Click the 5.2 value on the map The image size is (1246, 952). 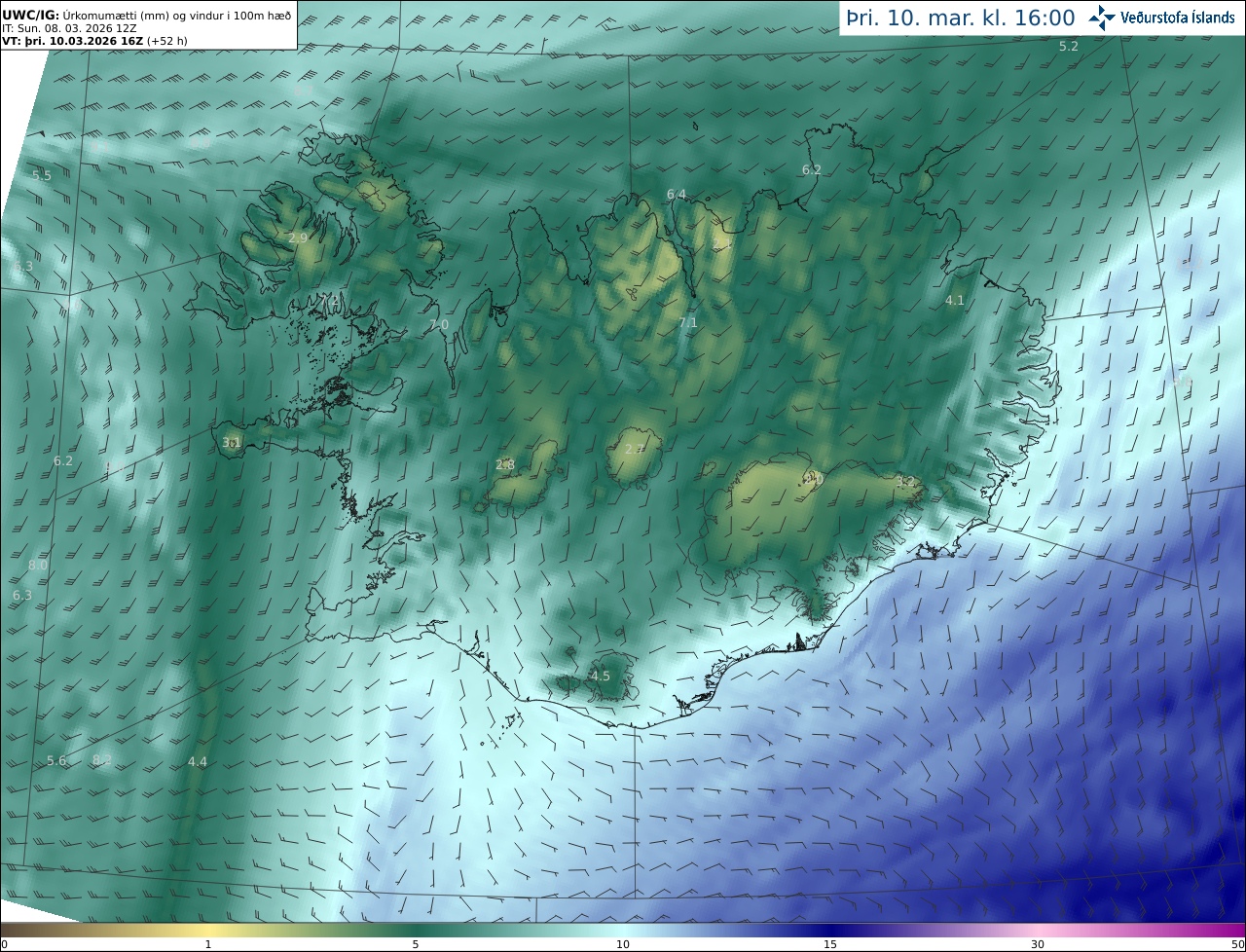(x=1069, y=46)
